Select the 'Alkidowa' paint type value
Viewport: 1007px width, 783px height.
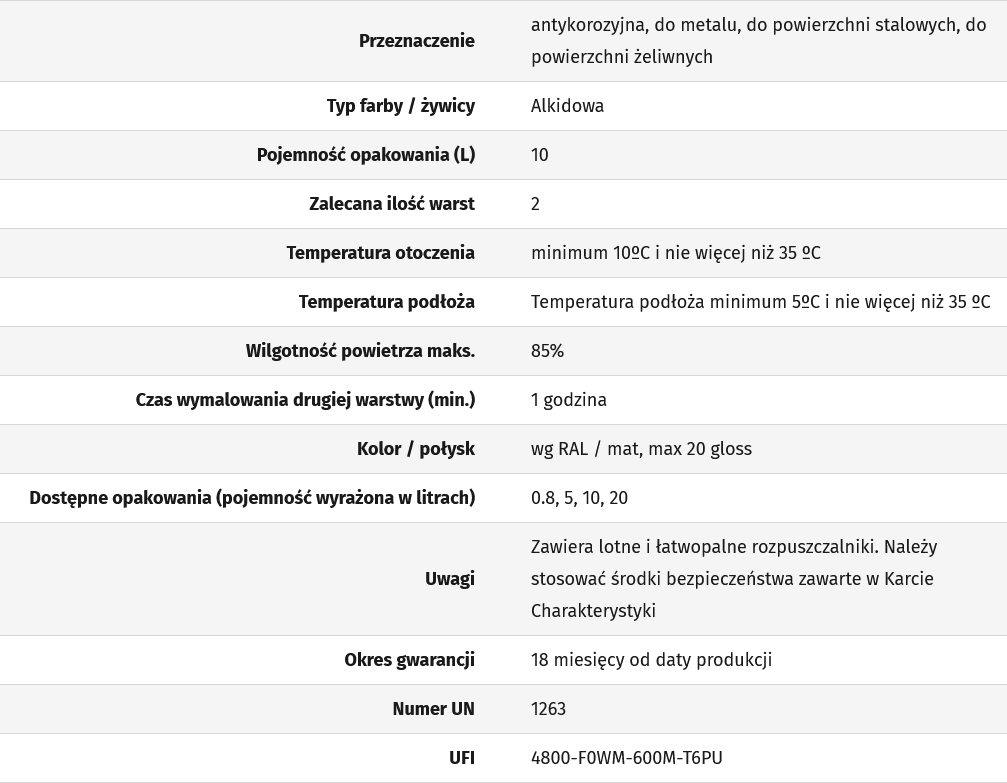pyautogui.click(x=567, y=106)
